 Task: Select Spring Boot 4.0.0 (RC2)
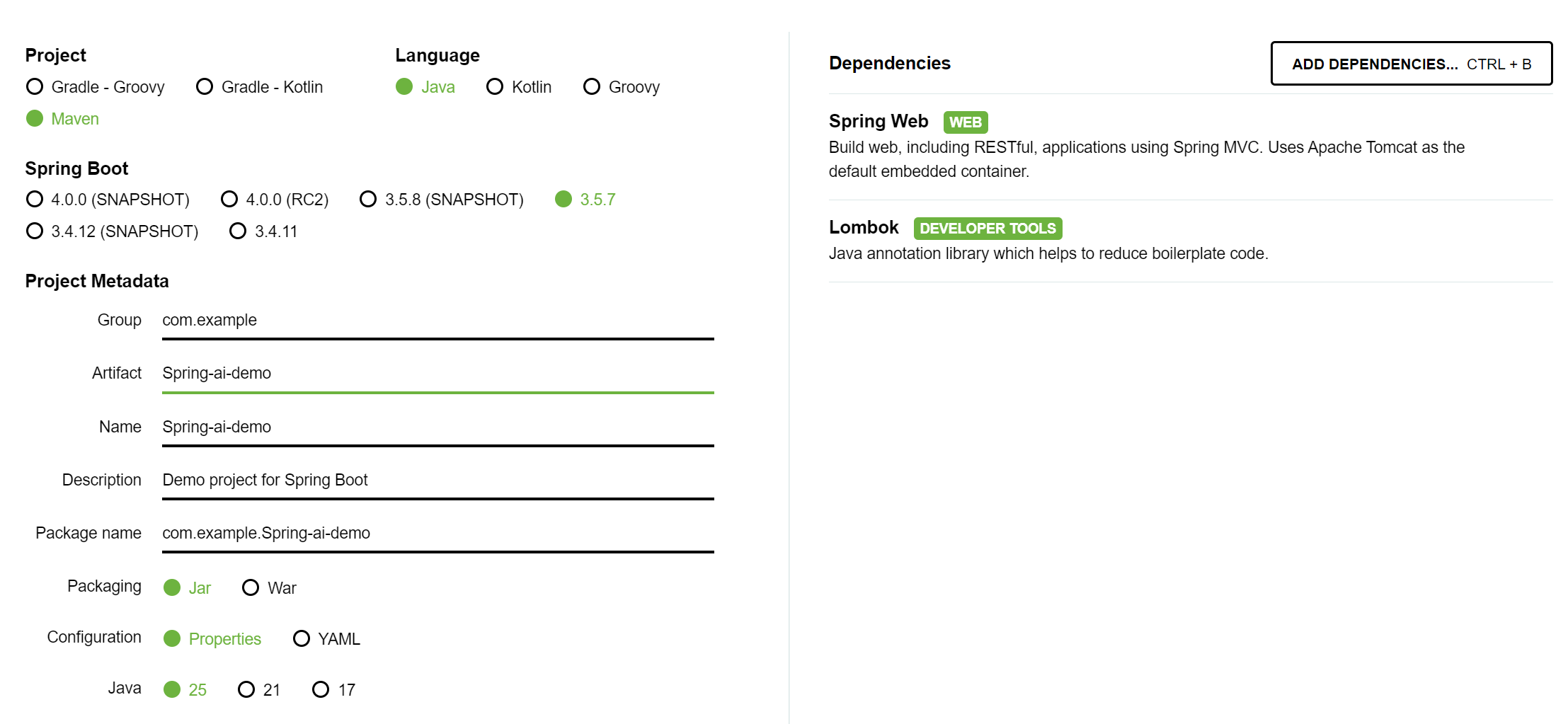(229, 200)
